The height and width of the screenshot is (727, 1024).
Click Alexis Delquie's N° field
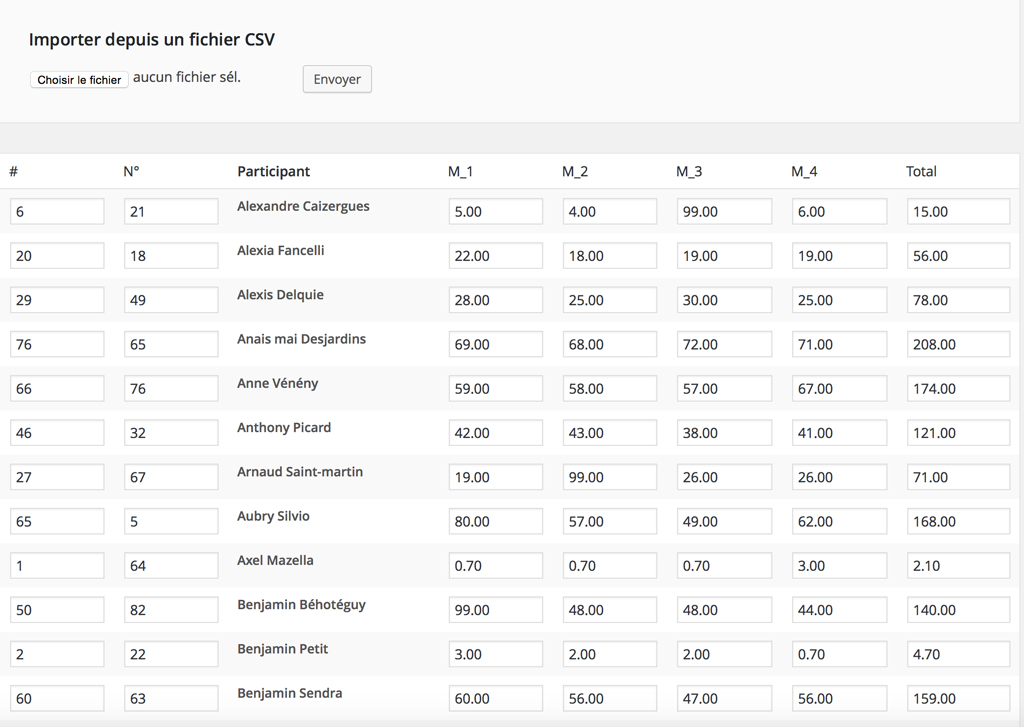point(170,300)
